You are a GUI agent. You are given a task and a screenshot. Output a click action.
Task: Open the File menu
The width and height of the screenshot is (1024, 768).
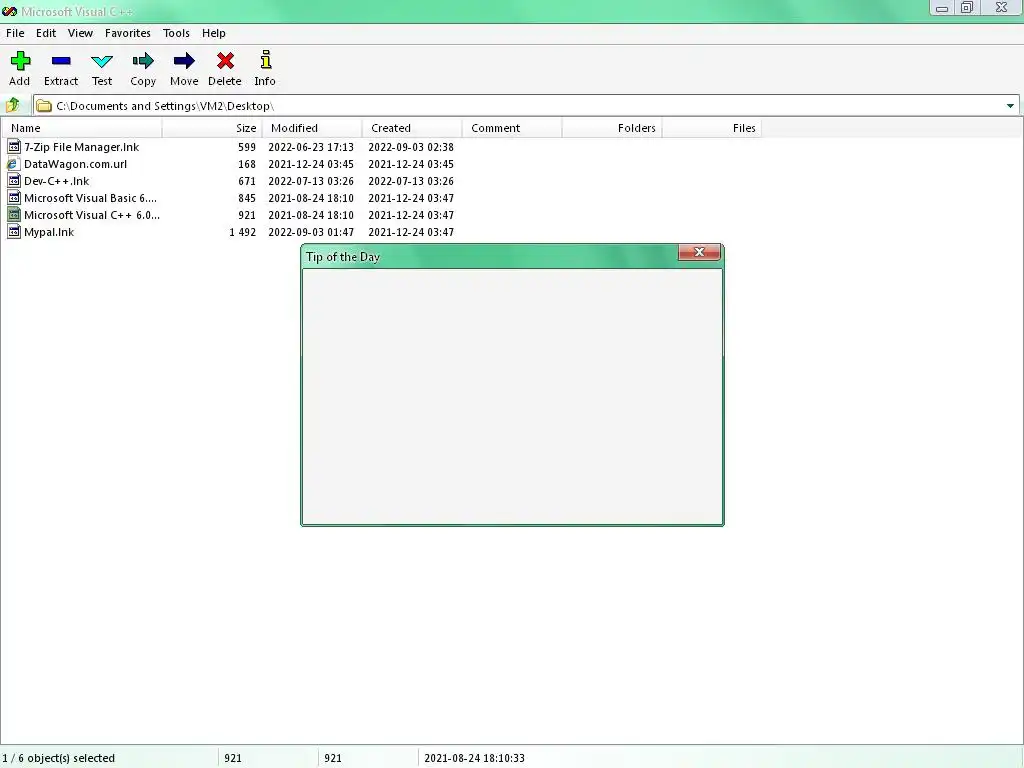[15, 33]
